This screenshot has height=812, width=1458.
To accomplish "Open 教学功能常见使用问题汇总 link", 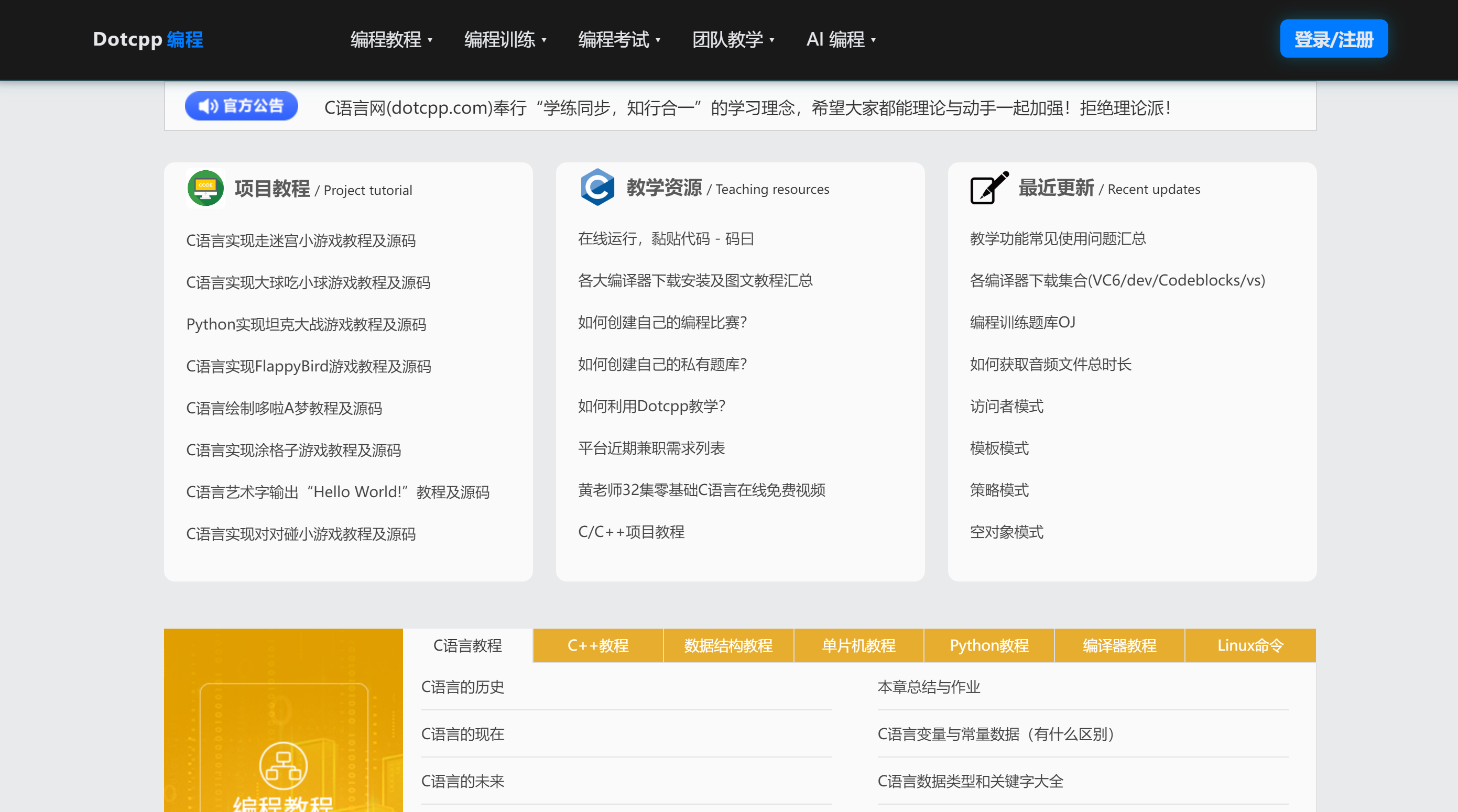I will point(1058,239).
